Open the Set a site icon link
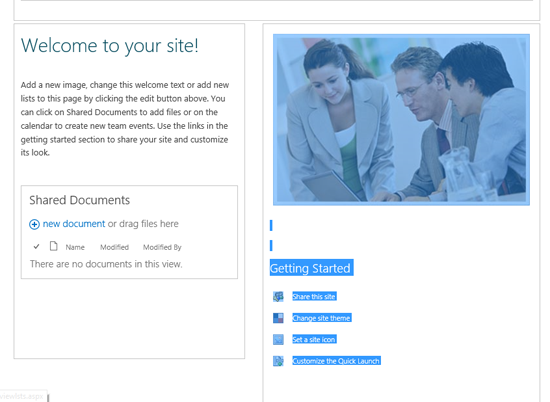Viewport: 550px width, 402px height. [x=314, y=340]
